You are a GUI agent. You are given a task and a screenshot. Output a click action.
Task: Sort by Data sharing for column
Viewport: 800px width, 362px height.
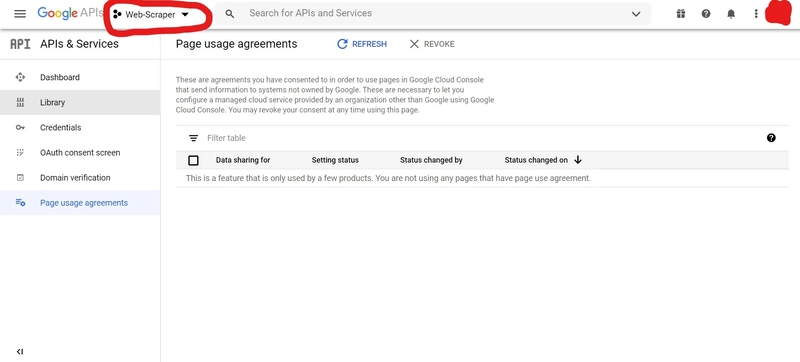point(243,160)
